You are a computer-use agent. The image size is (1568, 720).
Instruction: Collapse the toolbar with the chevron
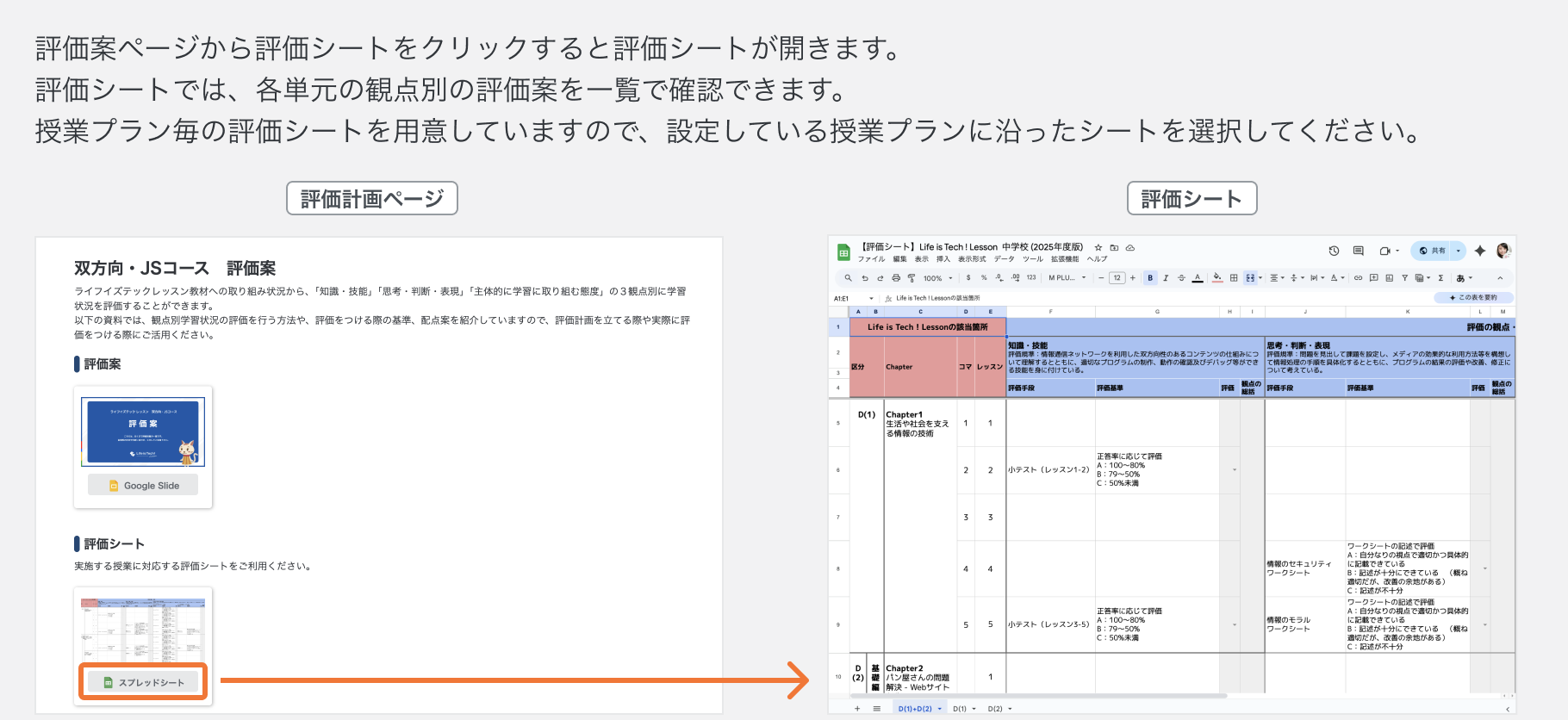coord(1500,277)
